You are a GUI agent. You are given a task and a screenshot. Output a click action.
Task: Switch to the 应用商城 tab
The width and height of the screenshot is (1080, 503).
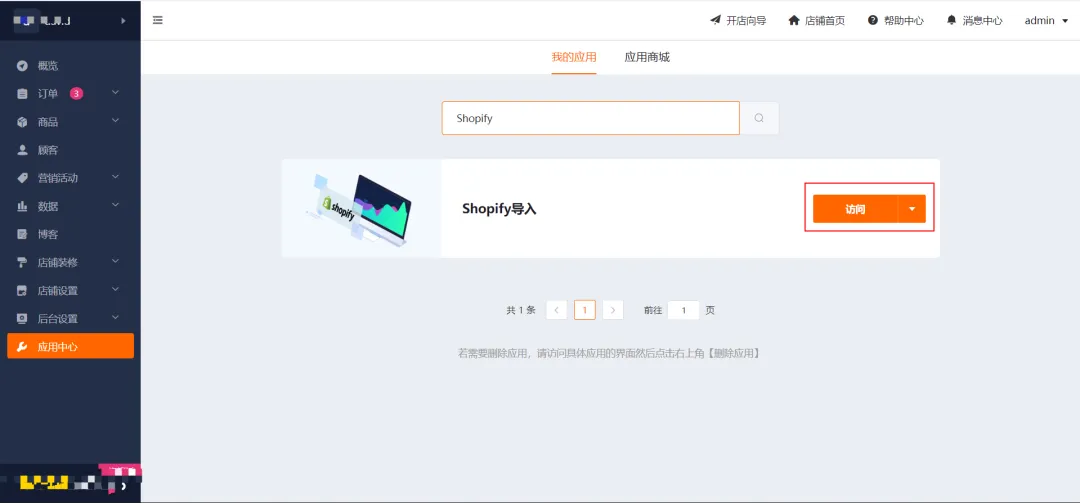click(647, 57)
